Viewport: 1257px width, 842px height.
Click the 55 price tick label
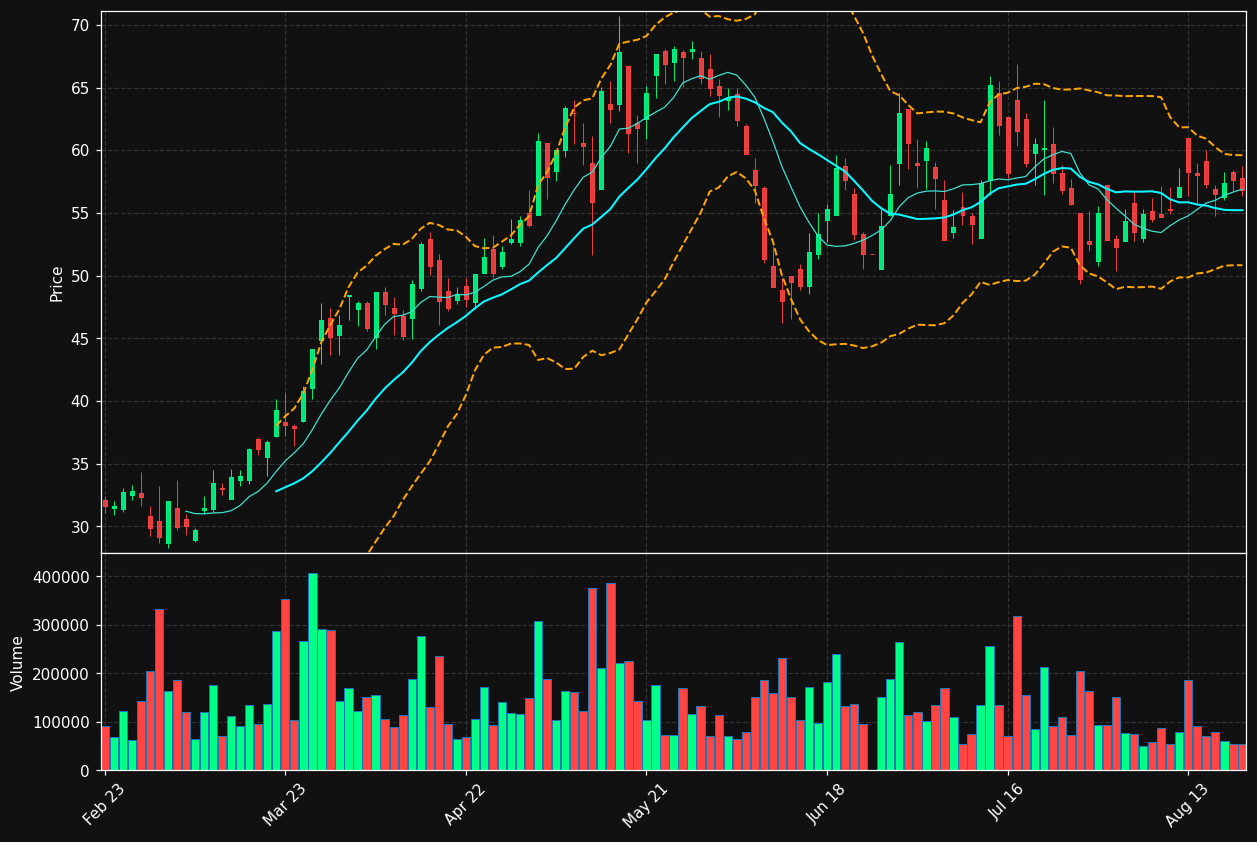pos(80,214)
